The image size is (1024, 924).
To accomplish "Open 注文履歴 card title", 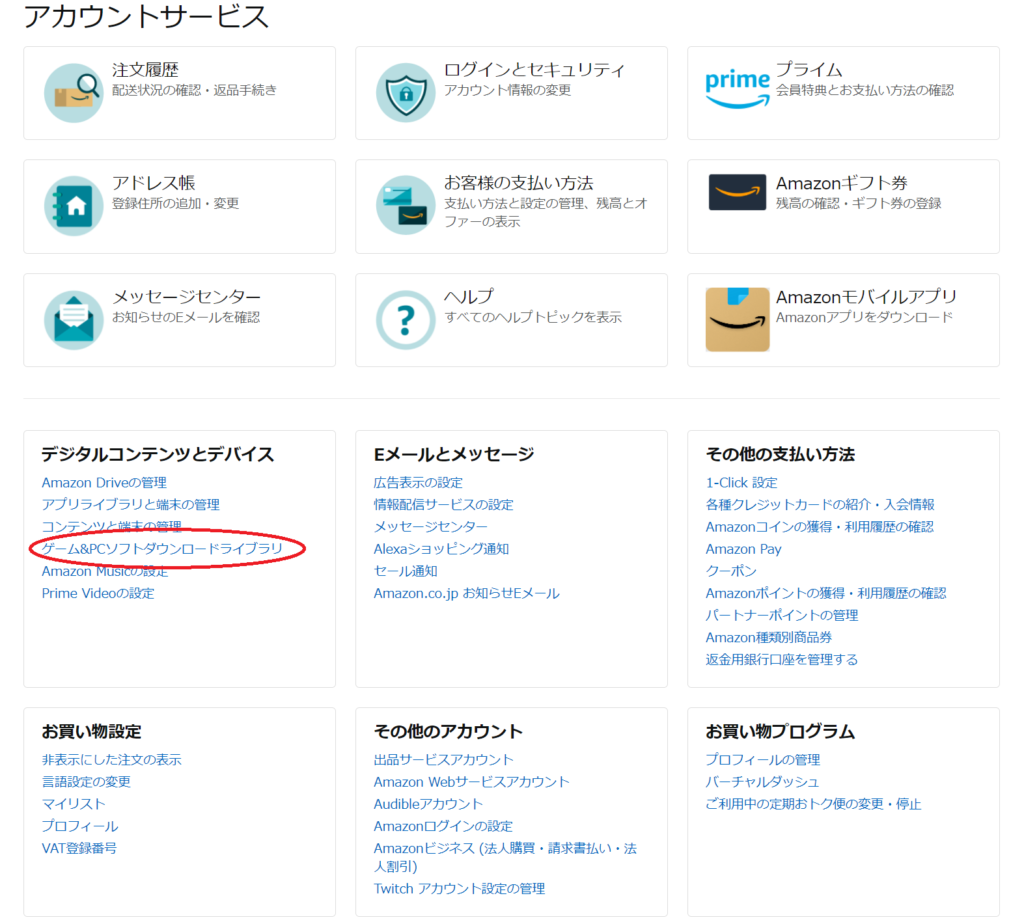I will tap(145, 69).
